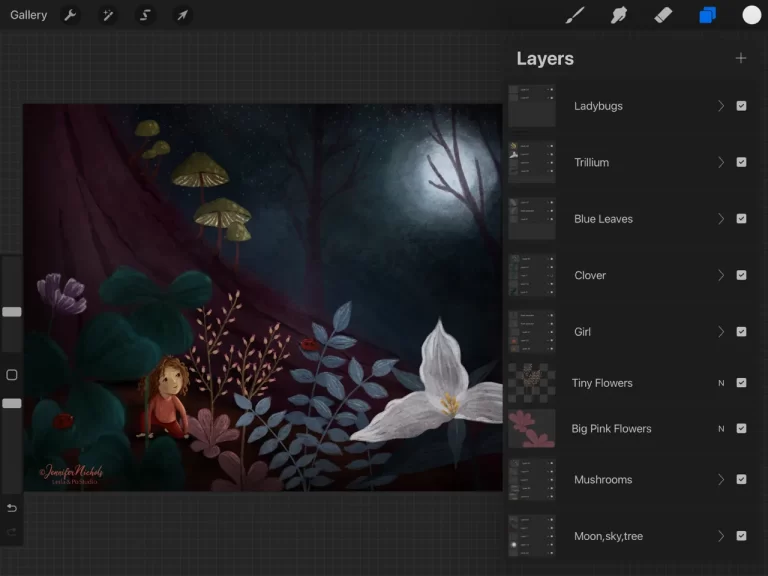Screen dimensions: 768x576
Task: Activate the Selection tool
Action: tap(145, 15)
